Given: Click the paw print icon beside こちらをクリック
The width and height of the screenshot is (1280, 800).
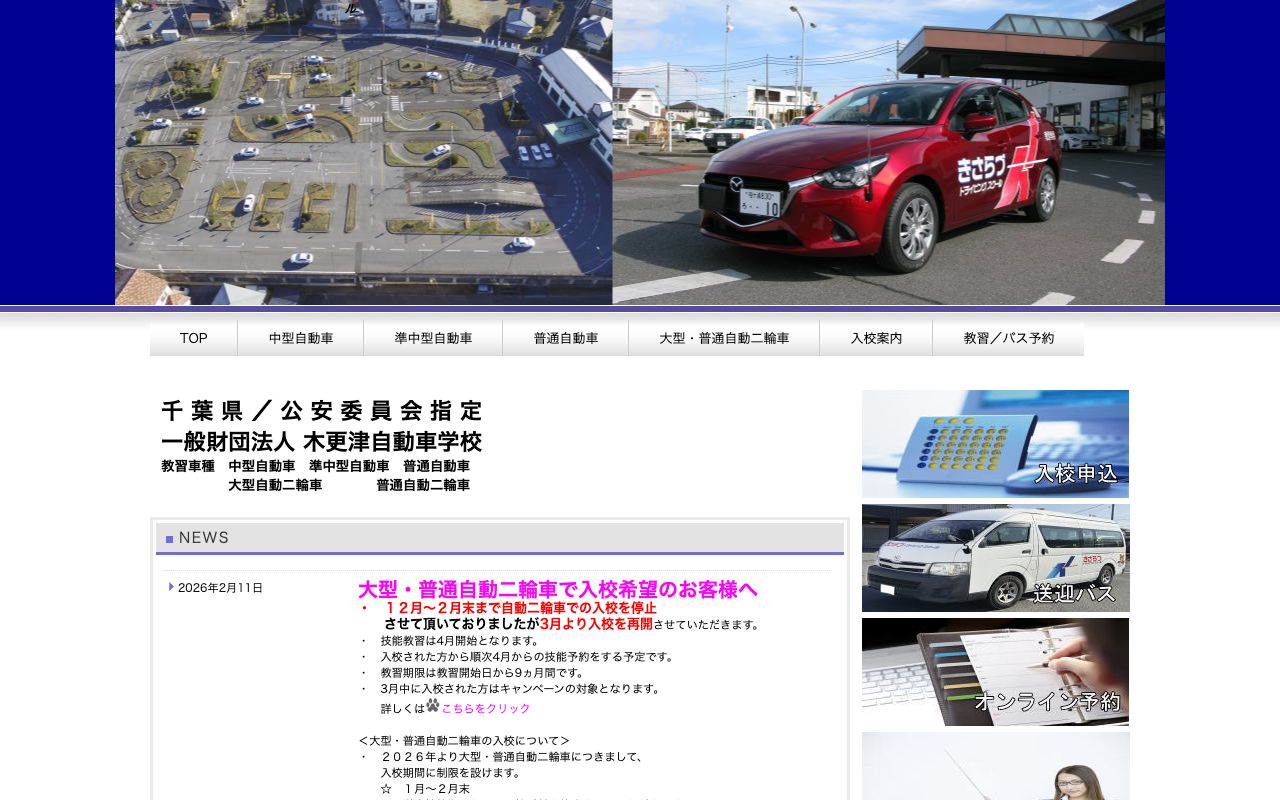Looking at the screenshot, I should click(430, 705).
